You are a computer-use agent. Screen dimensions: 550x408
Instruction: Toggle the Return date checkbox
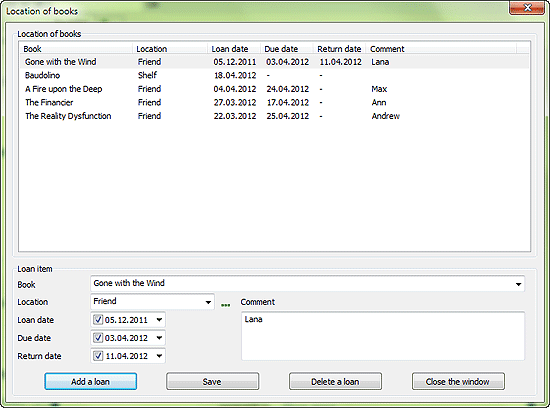point(98,356)
